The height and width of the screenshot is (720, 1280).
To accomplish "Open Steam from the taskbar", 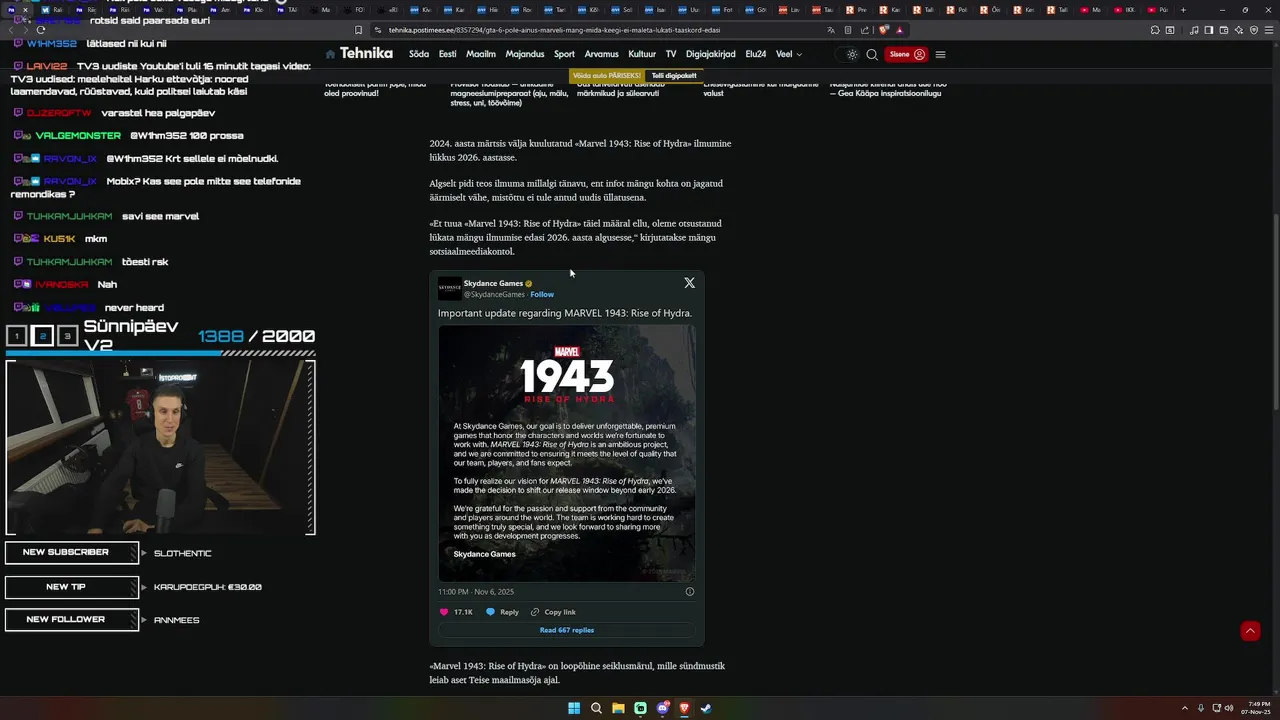I will pos(706,708).
